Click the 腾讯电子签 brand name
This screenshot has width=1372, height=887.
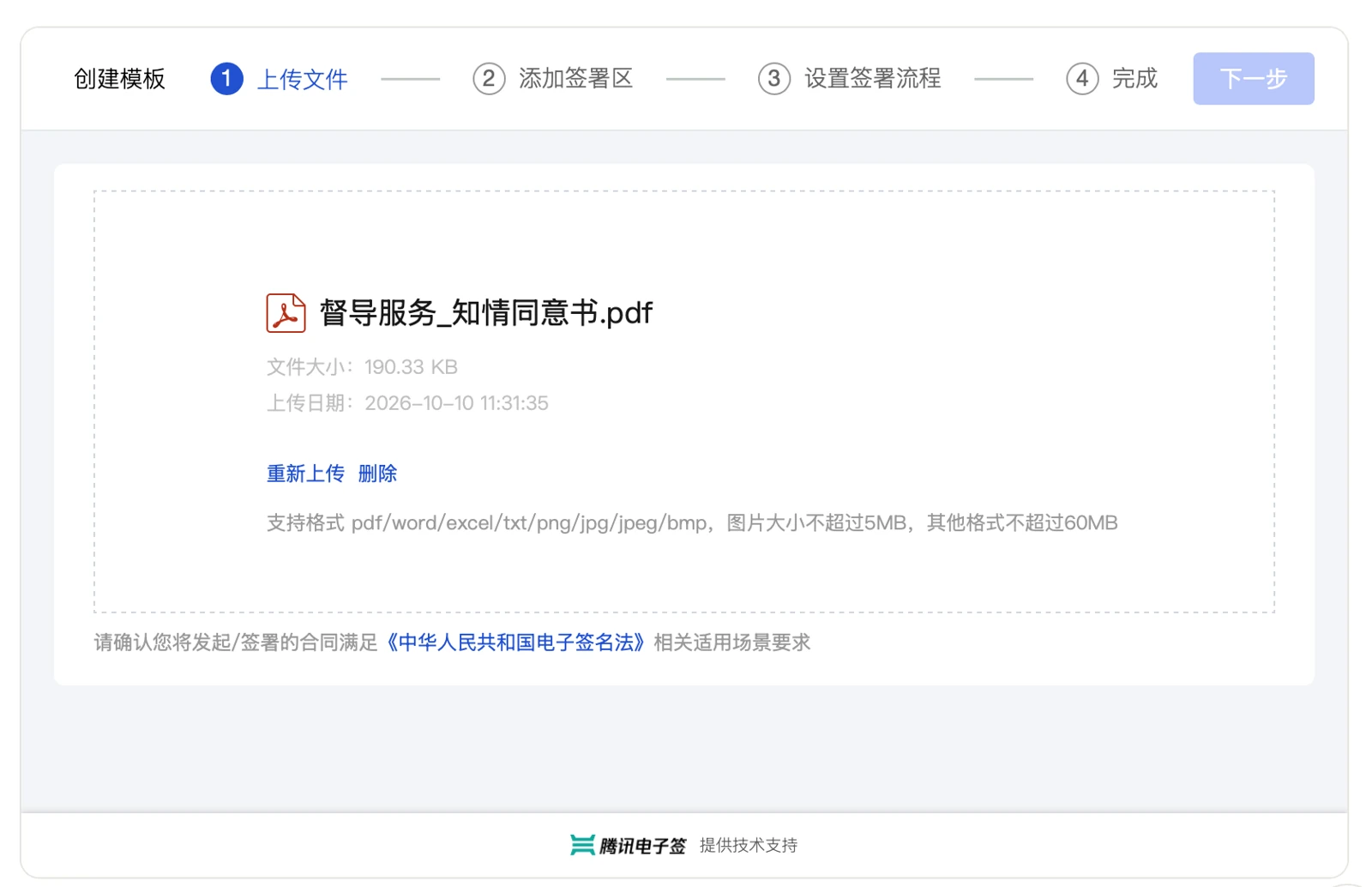642,846
